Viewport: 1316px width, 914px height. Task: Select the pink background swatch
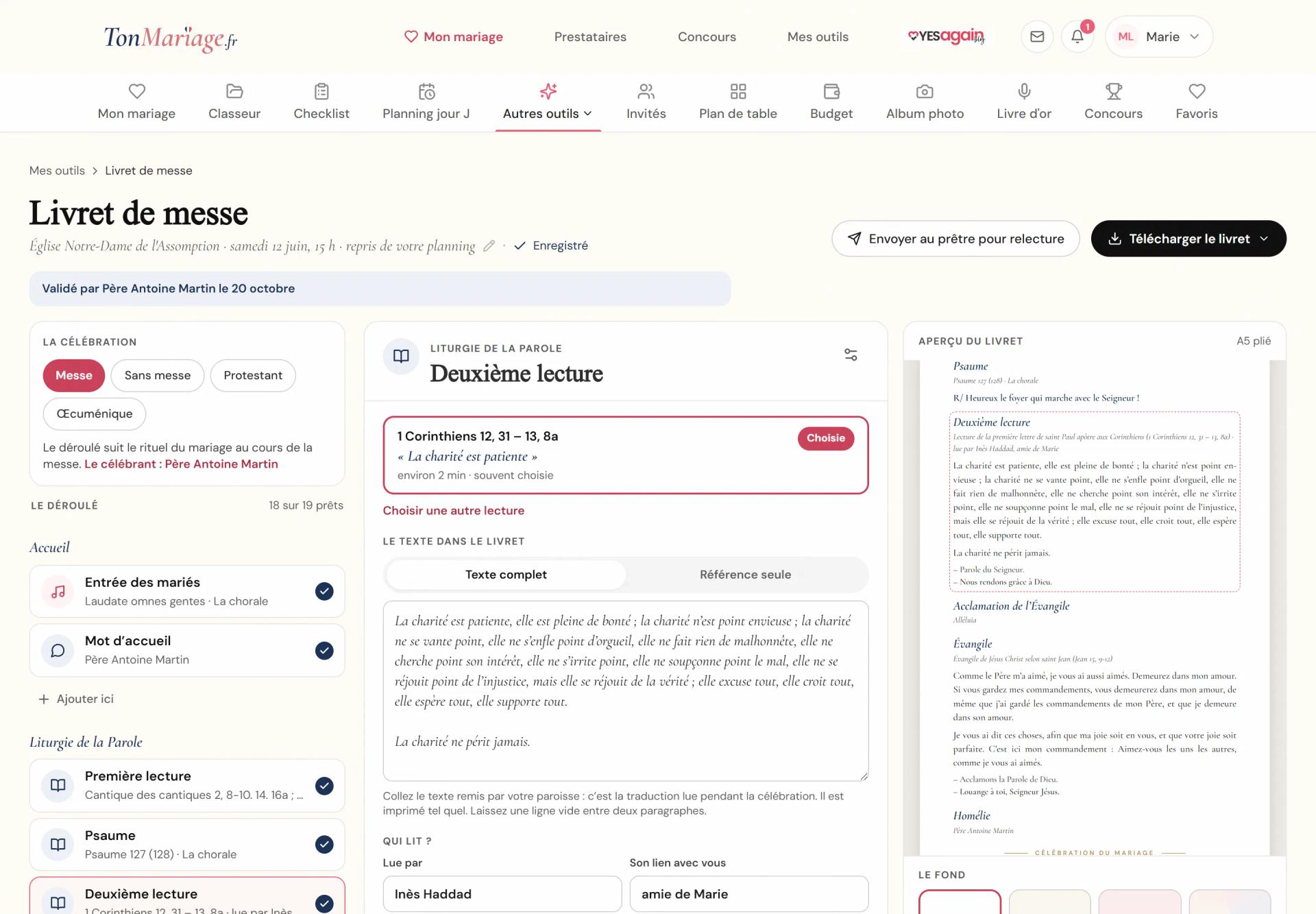click(x=1140, y=902)
